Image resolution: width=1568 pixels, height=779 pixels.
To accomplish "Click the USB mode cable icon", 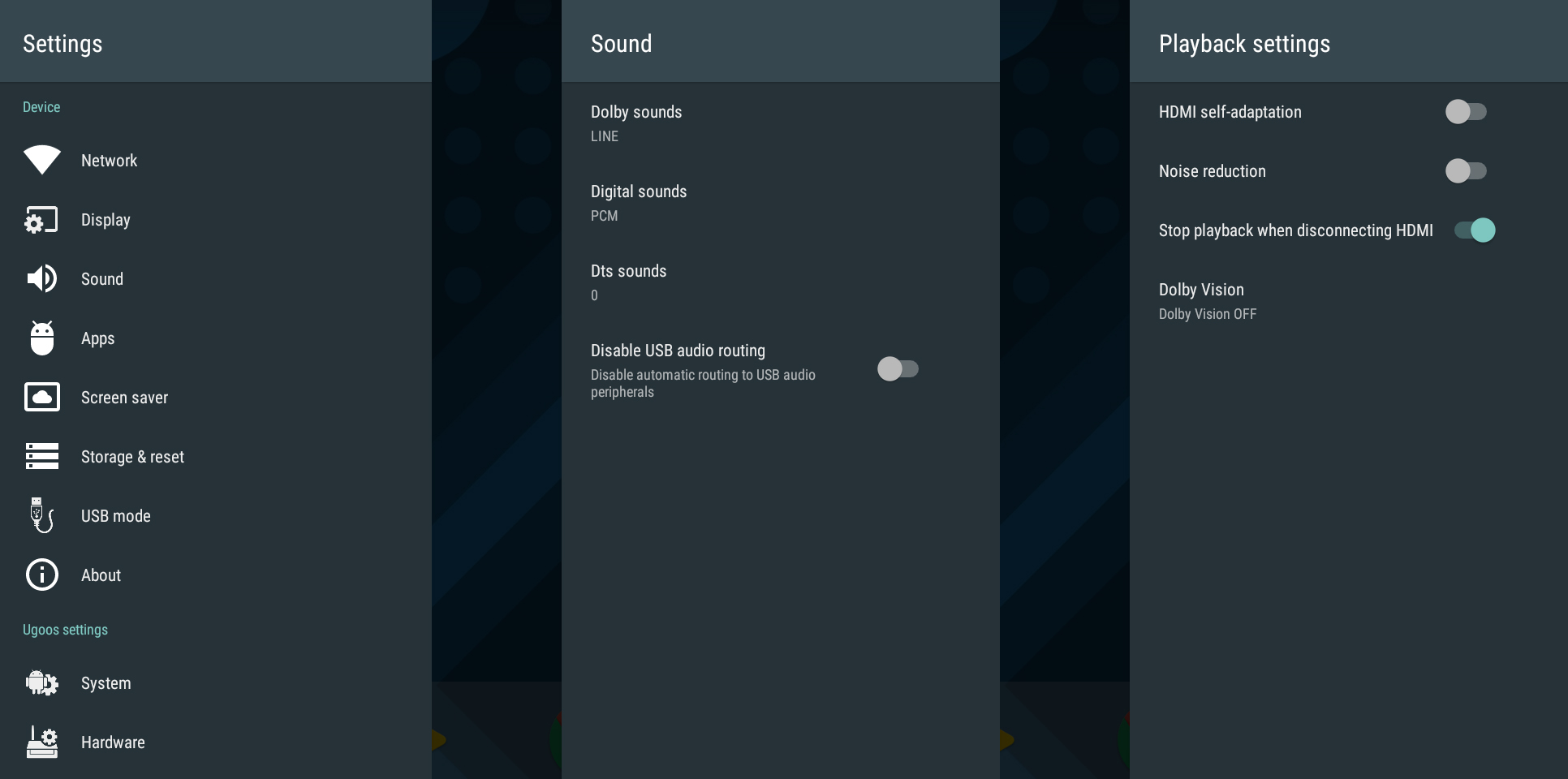I will [x=42, y=516].
